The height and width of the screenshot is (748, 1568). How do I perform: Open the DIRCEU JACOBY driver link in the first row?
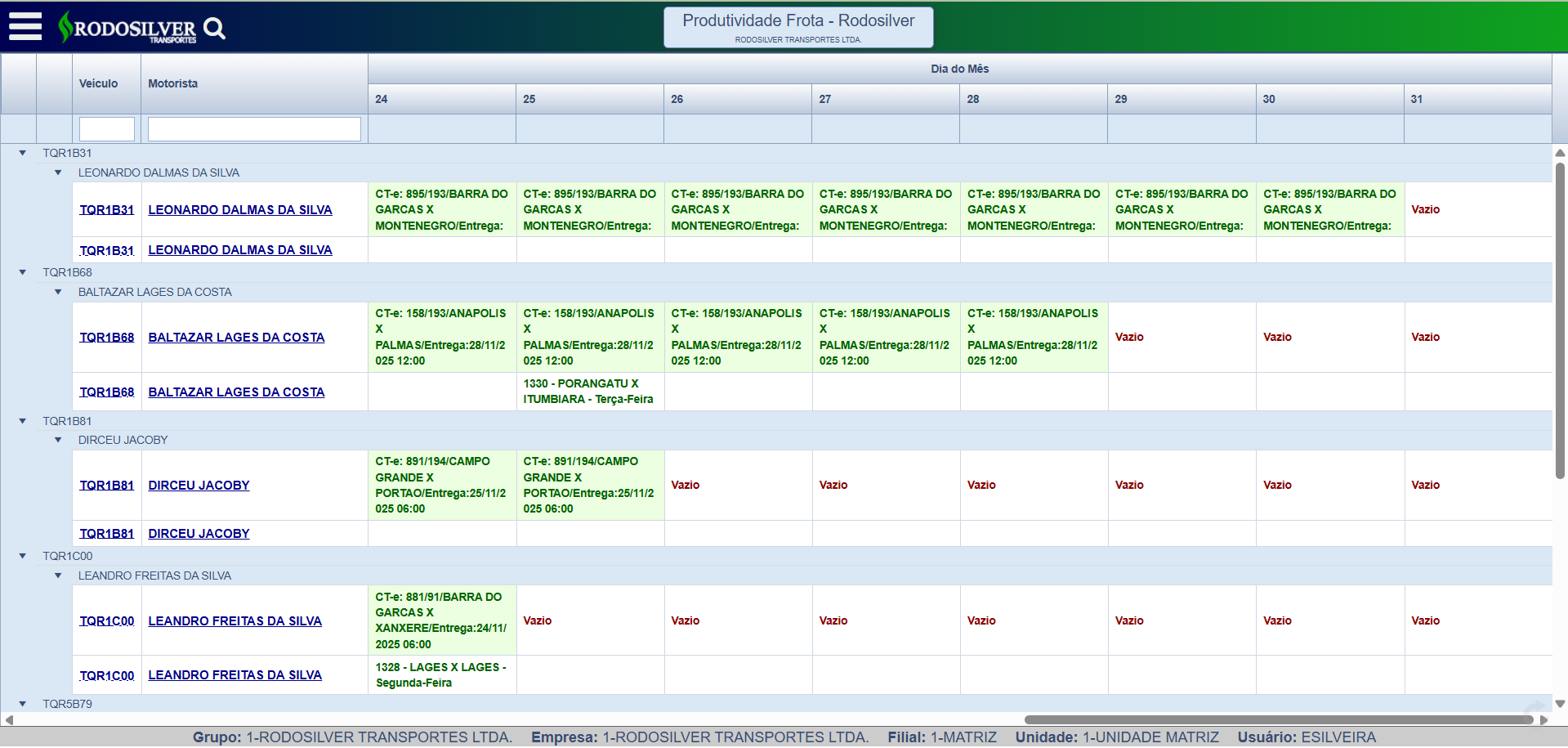pyautogui.click(x=199, y=486)
